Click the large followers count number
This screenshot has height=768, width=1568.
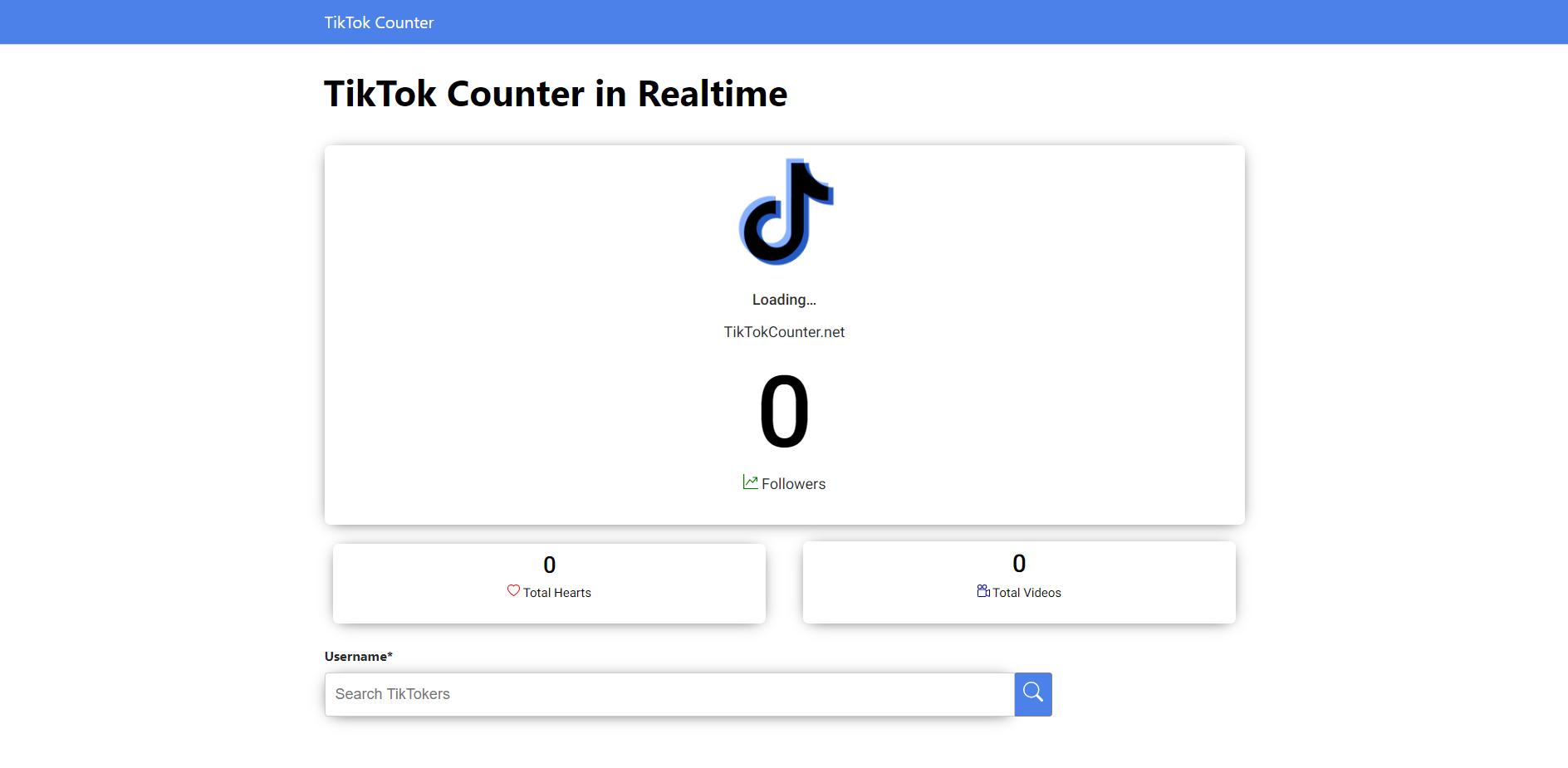784,411
